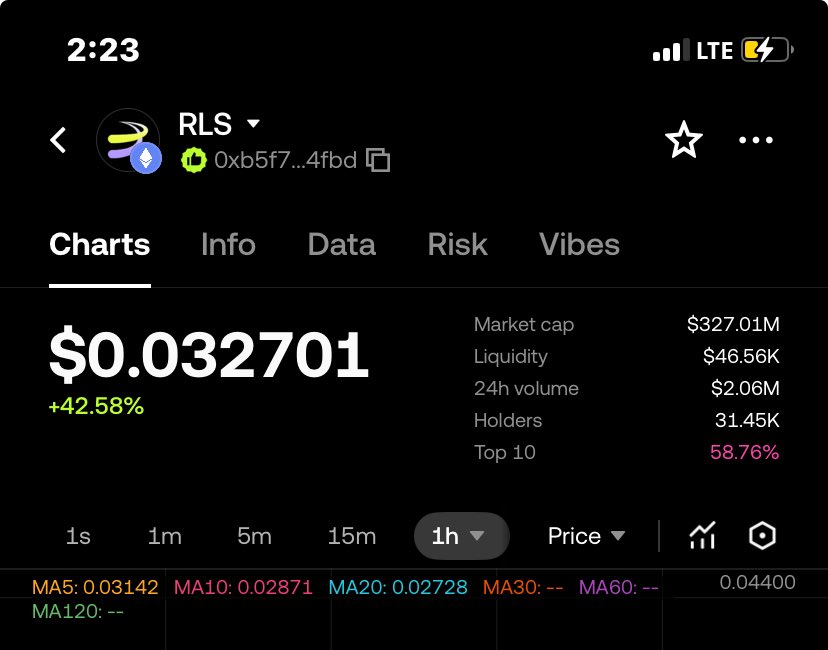Open the chart indicators icon
This screenshot has width=828, height=650.
click(703, 535)
